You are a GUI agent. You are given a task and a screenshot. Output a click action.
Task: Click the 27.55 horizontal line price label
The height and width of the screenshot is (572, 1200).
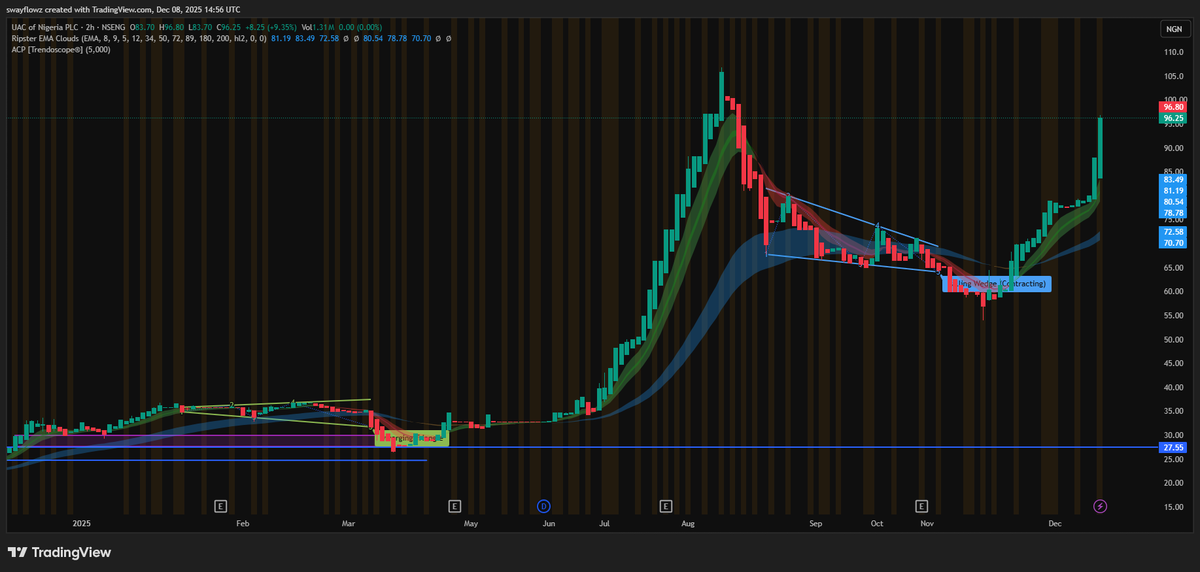[1173, 448]
